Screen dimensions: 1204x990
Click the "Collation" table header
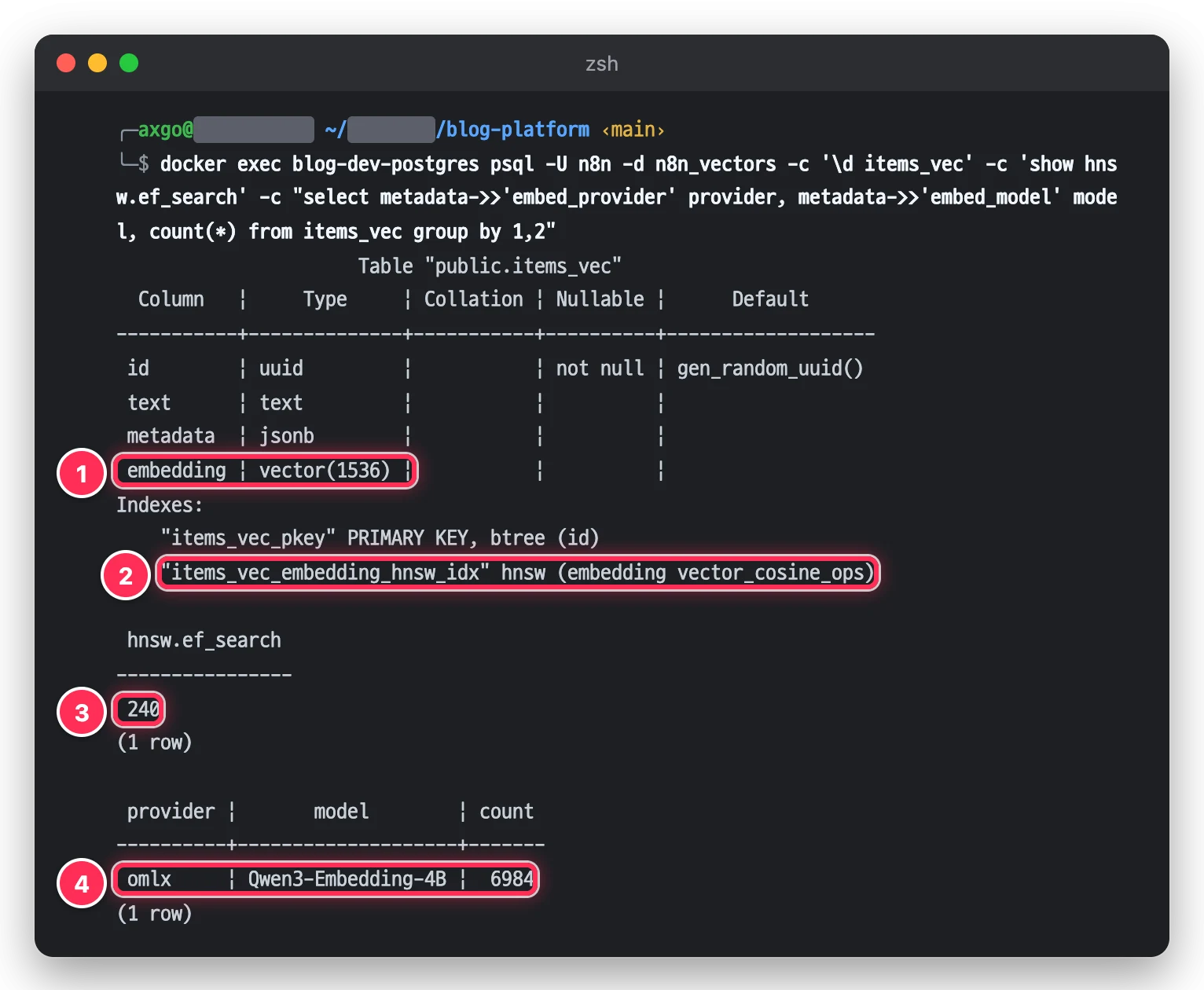click(474, 299)
